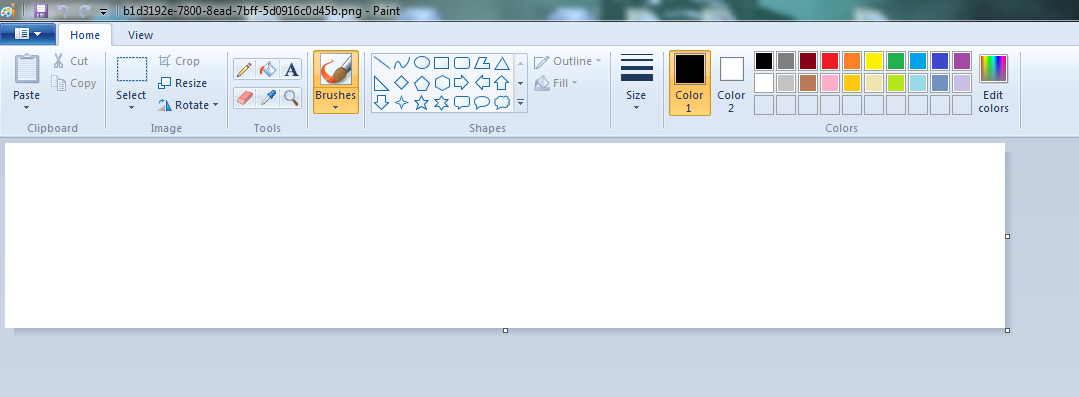This screenshot has height=397, width=1079.
Task: Select the Eraser tool
Action: coord(244,98)
